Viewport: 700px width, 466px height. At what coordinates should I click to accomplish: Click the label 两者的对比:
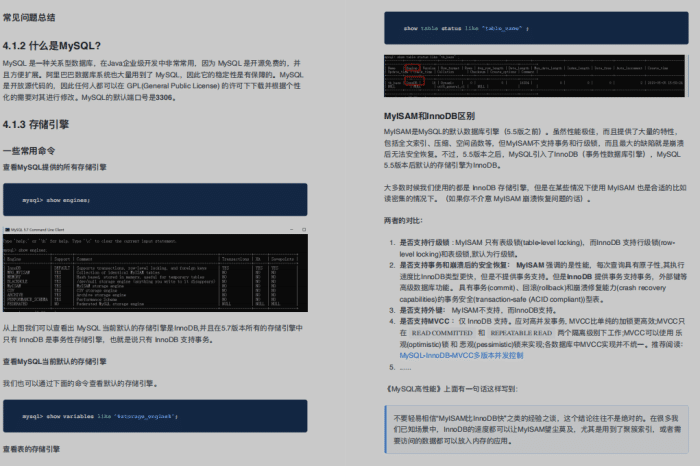coord(403,221)
